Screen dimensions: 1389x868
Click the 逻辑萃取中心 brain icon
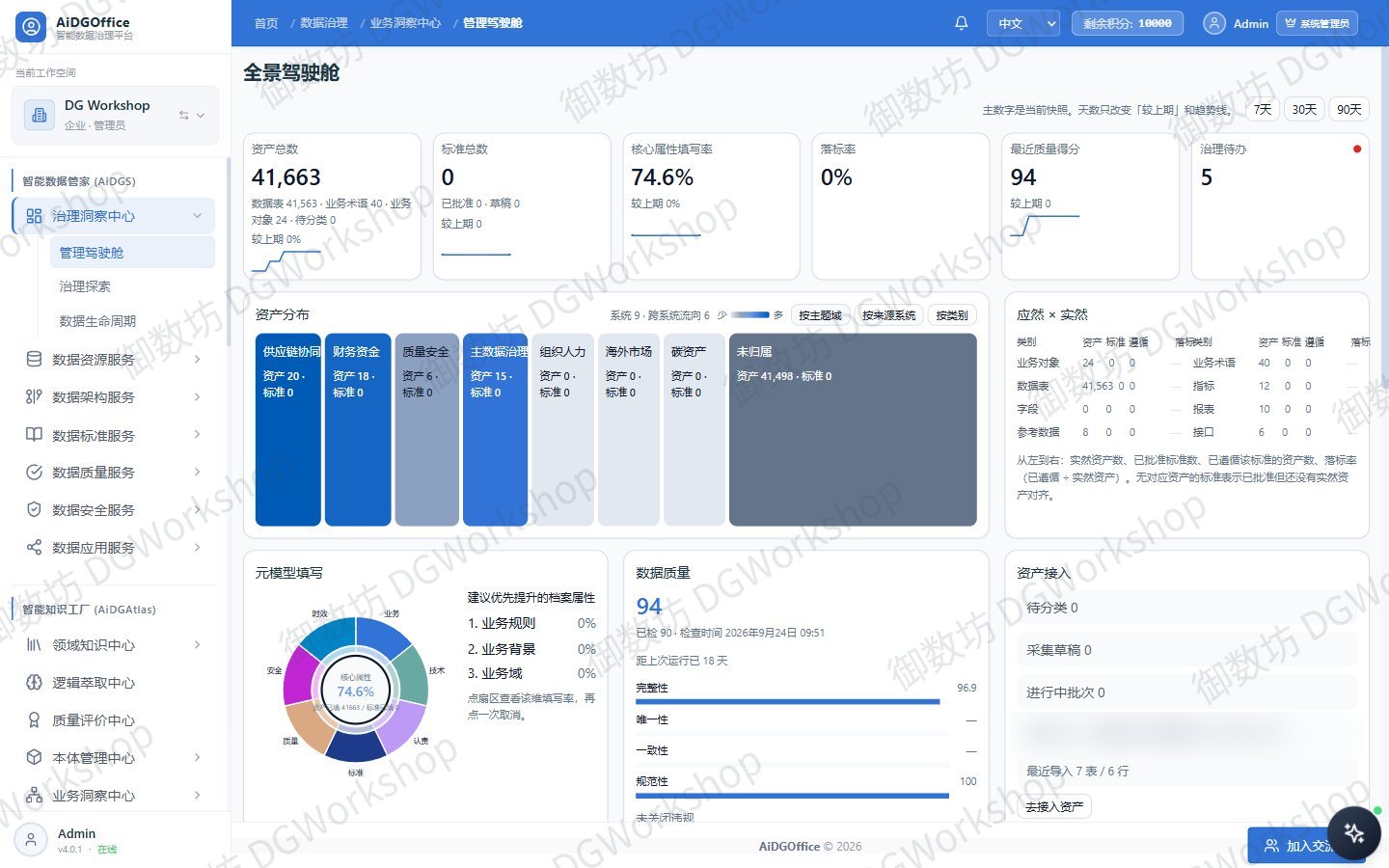pyautogui.click(x=34, y=682)
